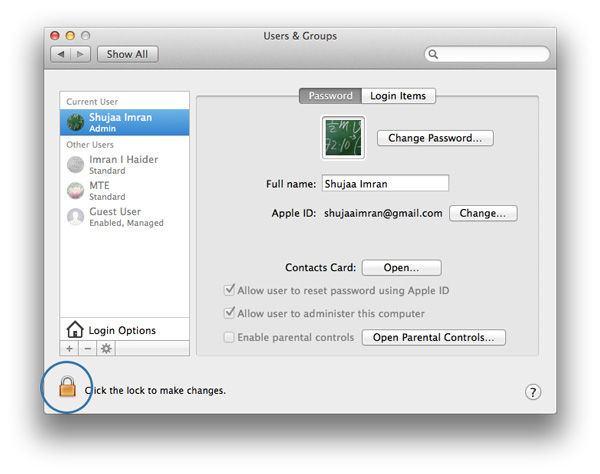Screen dimensions: 600x474
Task: Switch to the Password tab
Action: [330, 96]
